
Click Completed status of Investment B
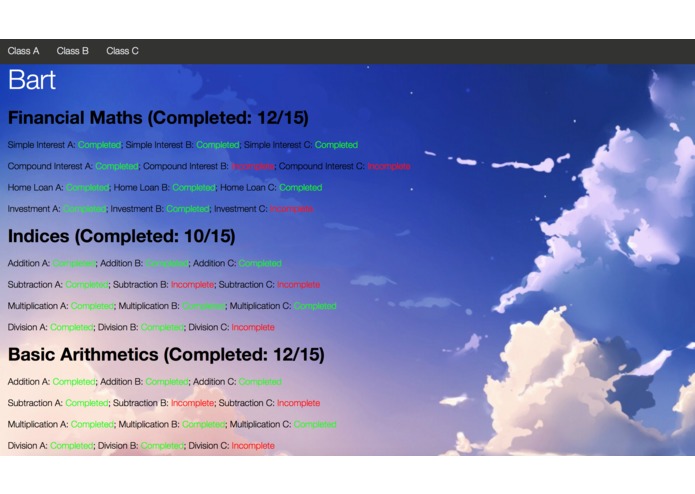pos(188,209)
